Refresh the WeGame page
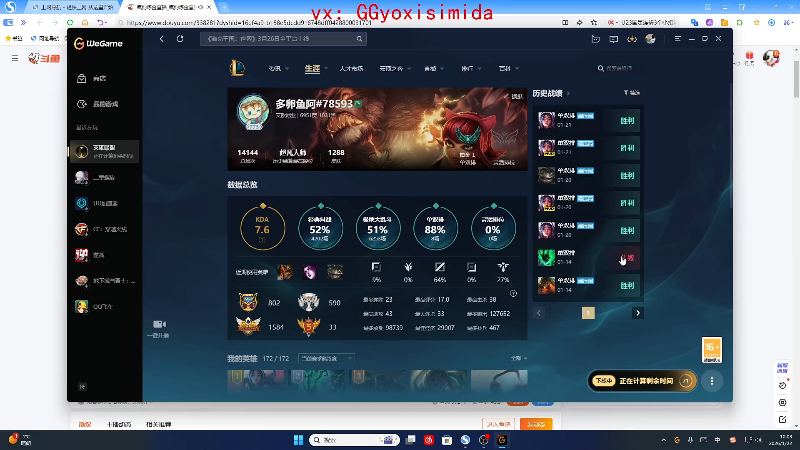 [180, 39]
